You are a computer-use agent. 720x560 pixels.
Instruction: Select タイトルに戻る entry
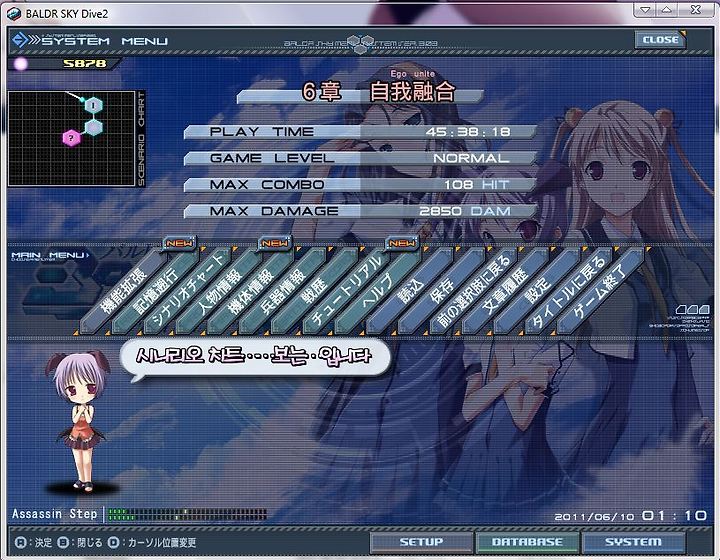(x=567, y=292)
